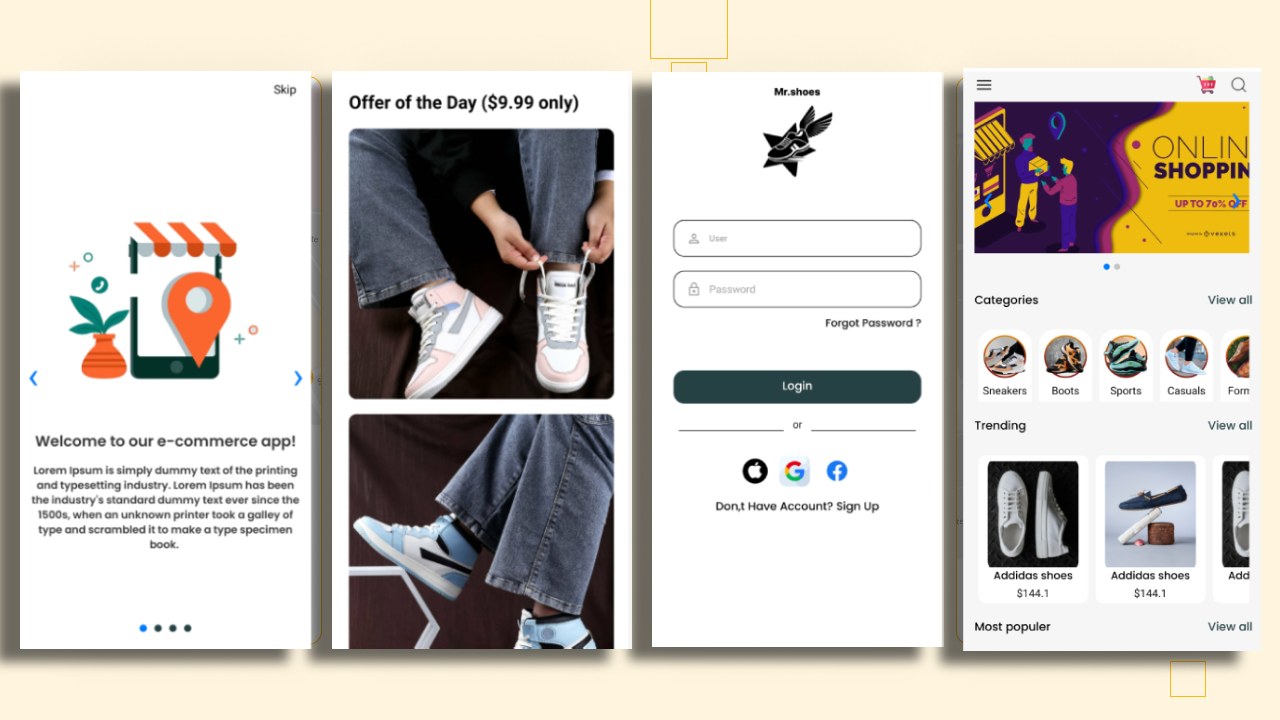
Task: View all Trending products
Action: (x=1230, y=425)
